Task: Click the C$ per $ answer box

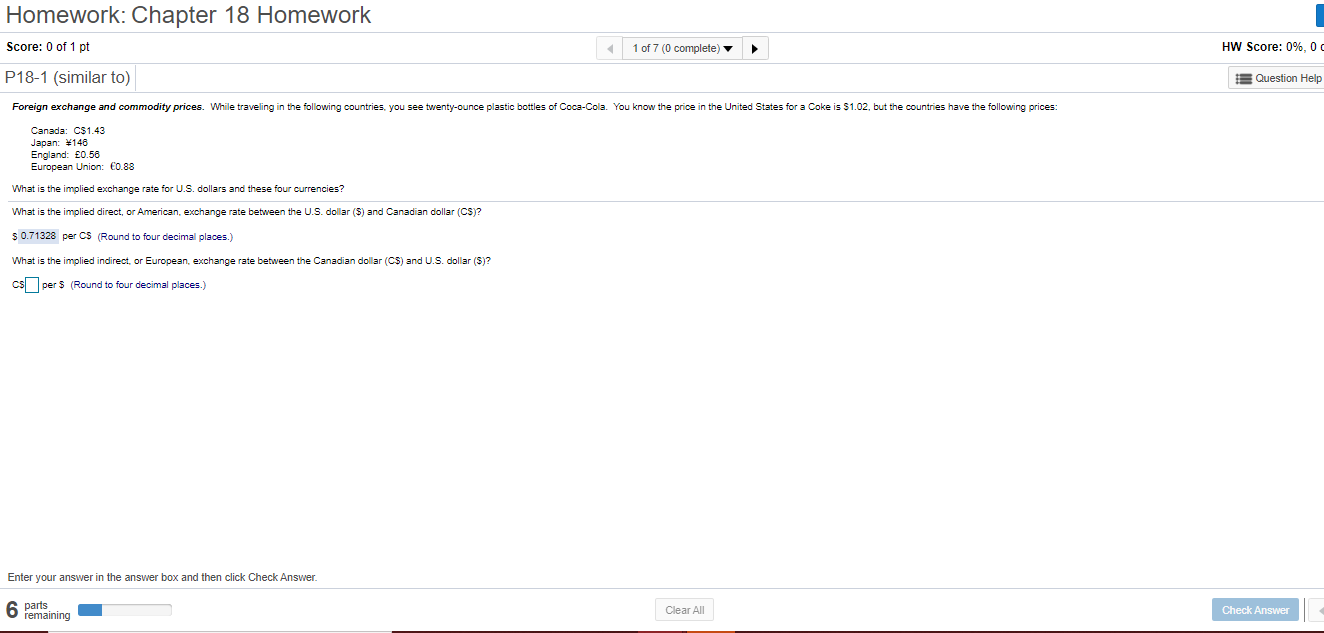Action: (x=32, y=285)
